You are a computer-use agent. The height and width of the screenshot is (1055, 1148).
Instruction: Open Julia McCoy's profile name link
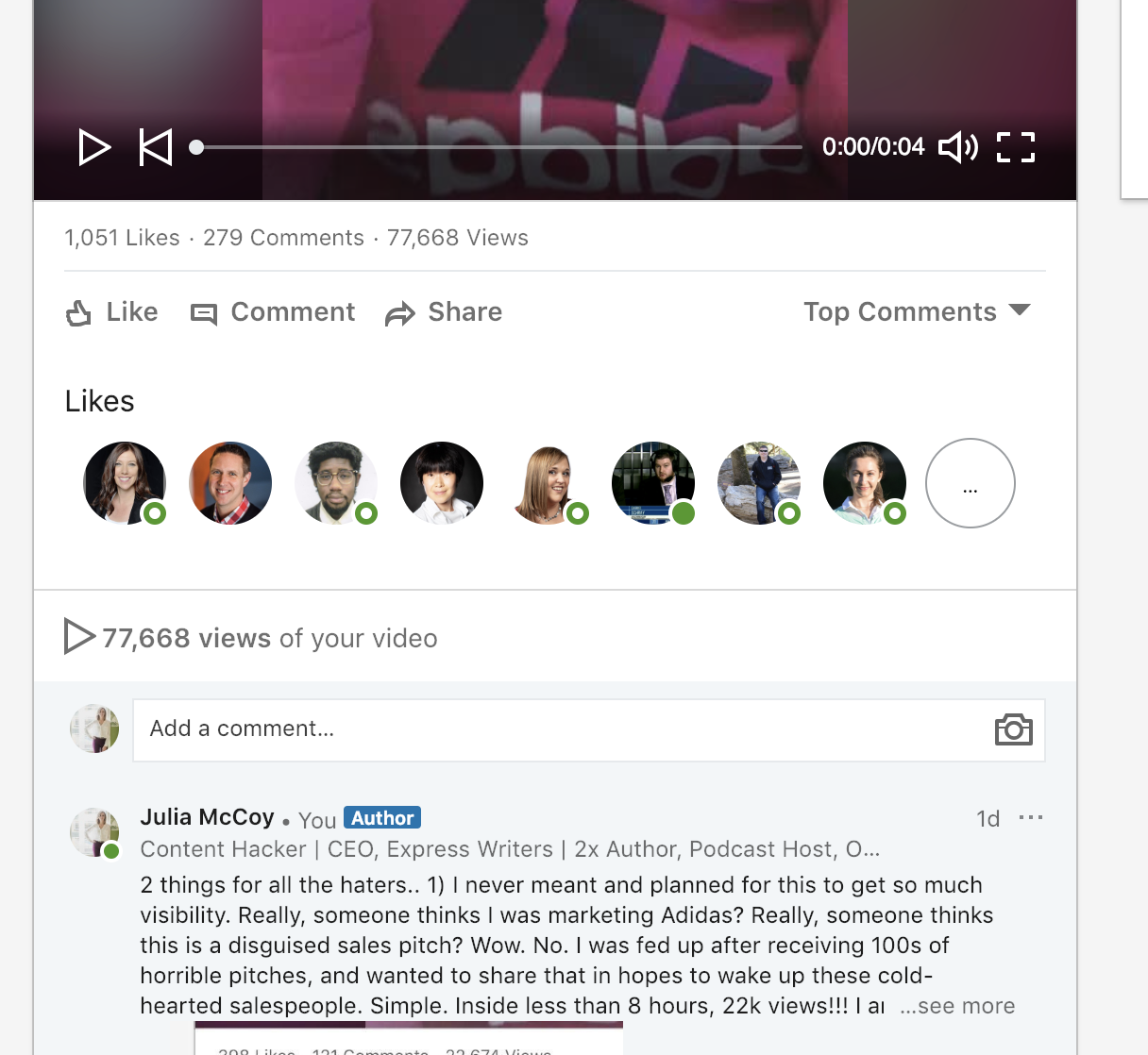[207, 817]
